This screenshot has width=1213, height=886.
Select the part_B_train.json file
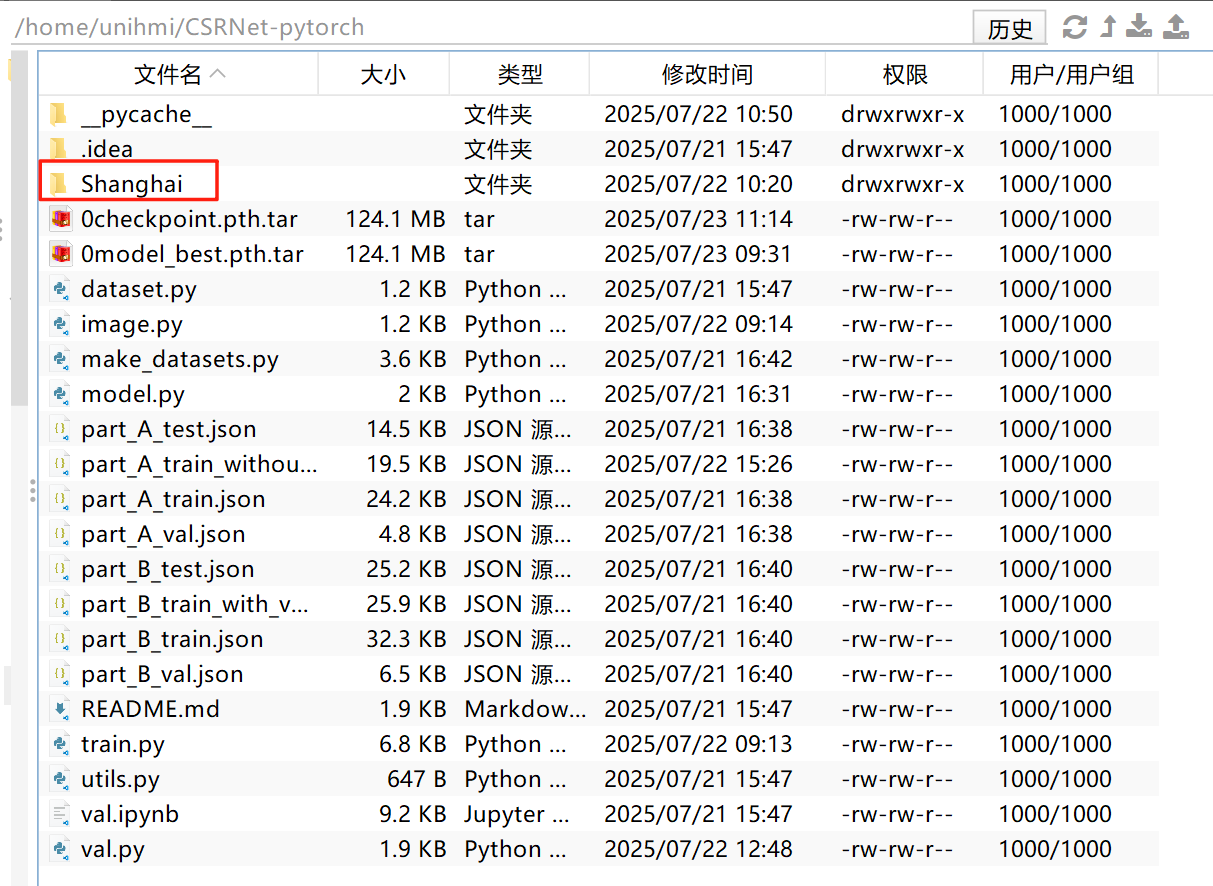pyautogui.click(x=172, y=639)
